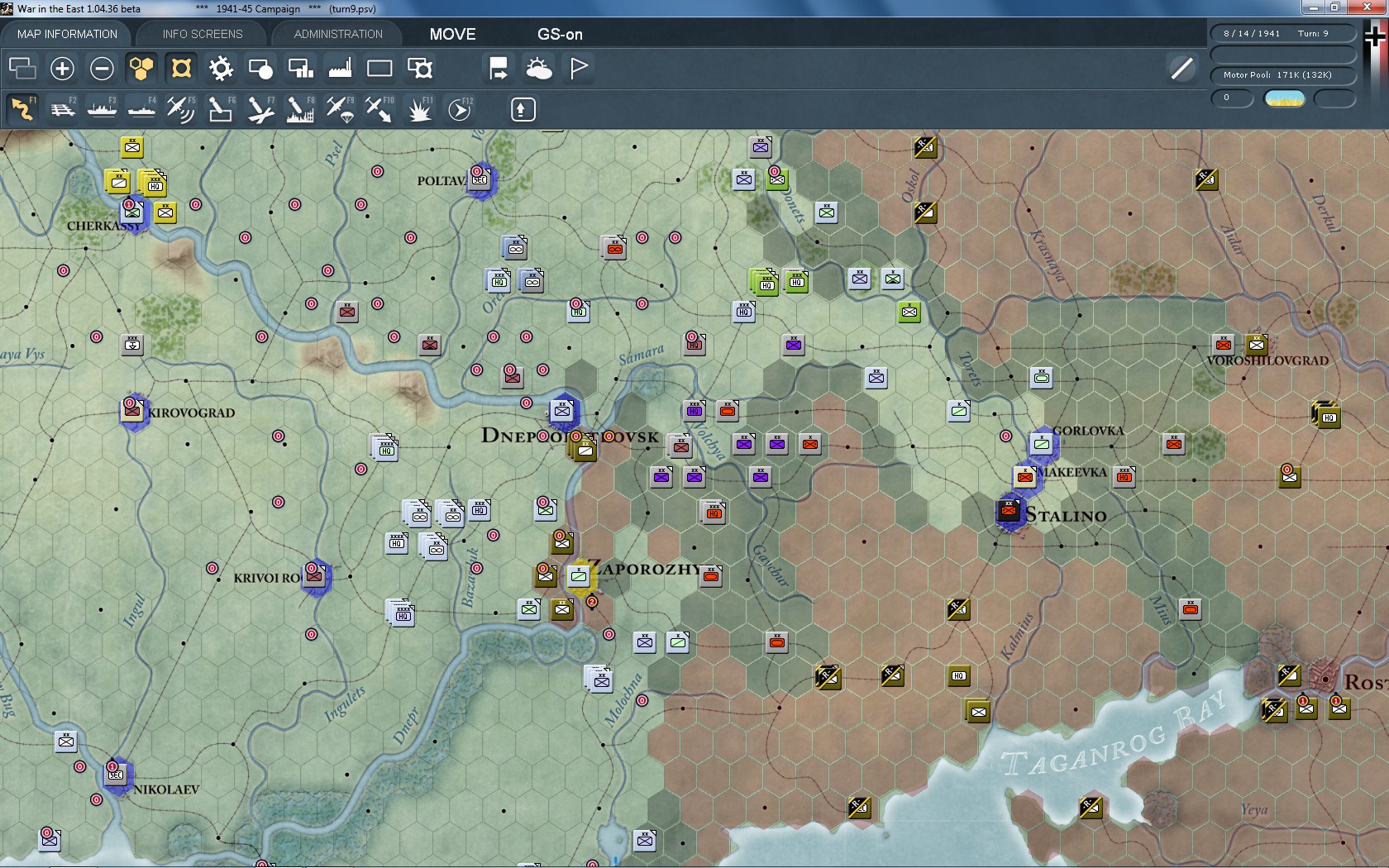The height and width of the screenshot is (868, 1389).
Task: Click the screen-with-bar-chart icon
Action: [x=300, y=68]
